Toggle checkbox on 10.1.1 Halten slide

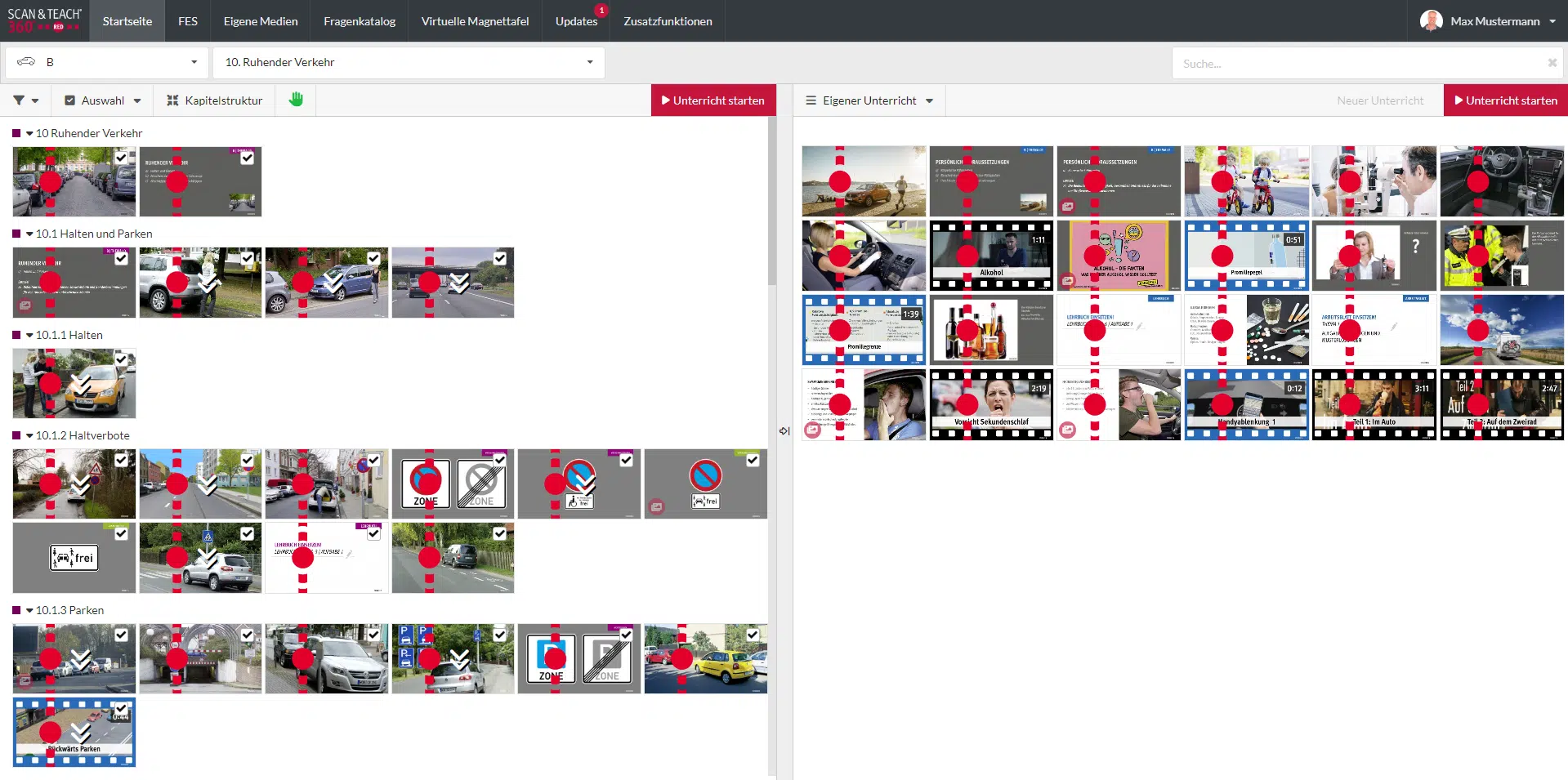[x=122, y=359]
